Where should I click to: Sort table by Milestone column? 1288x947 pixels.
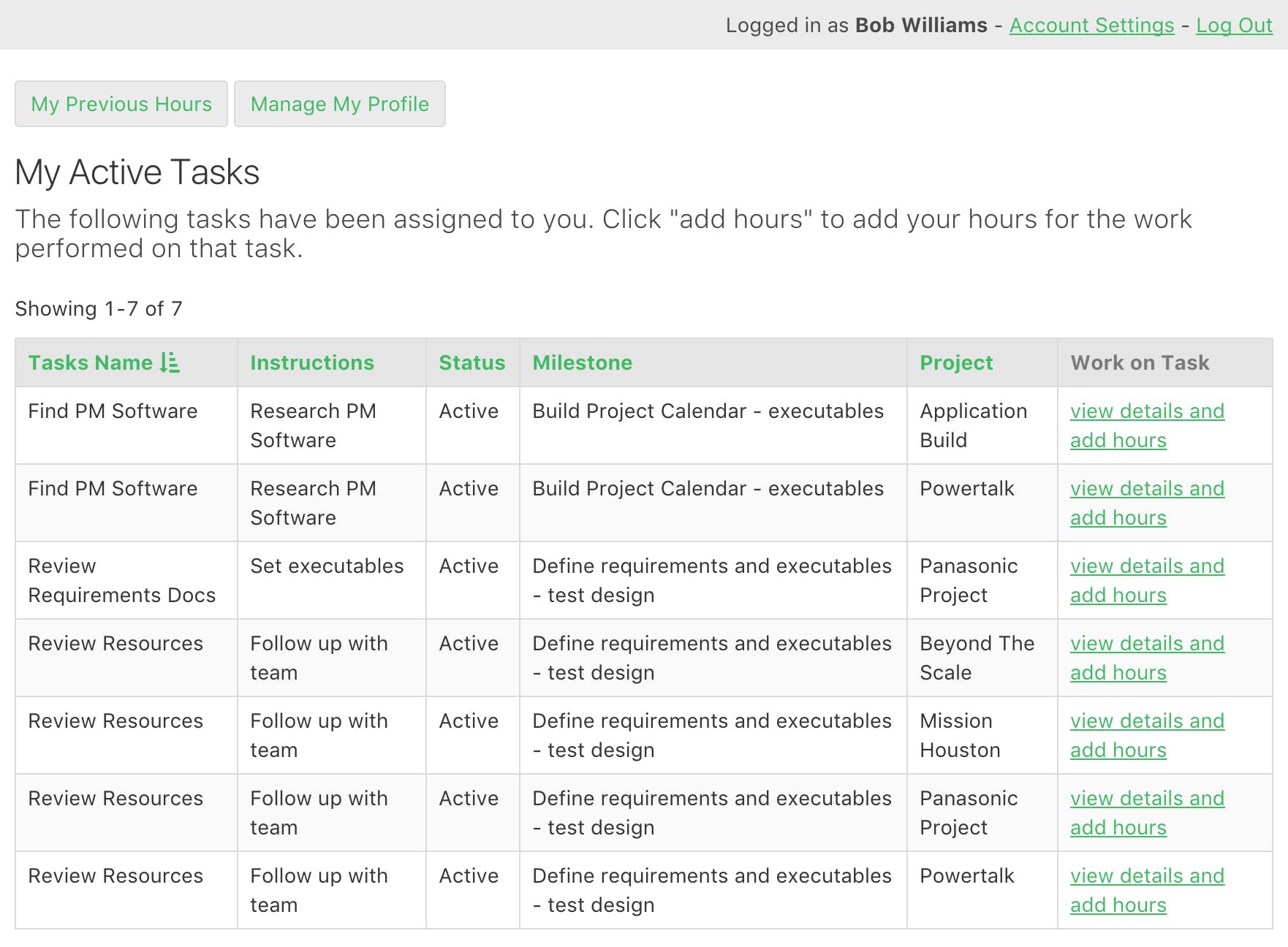pyautogui.click(x=582, y=362)
